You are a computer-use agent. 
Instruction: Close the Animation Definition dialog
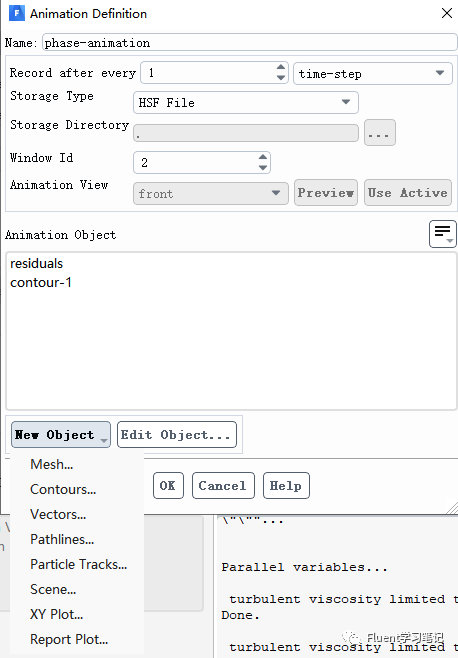click(447, 13)
